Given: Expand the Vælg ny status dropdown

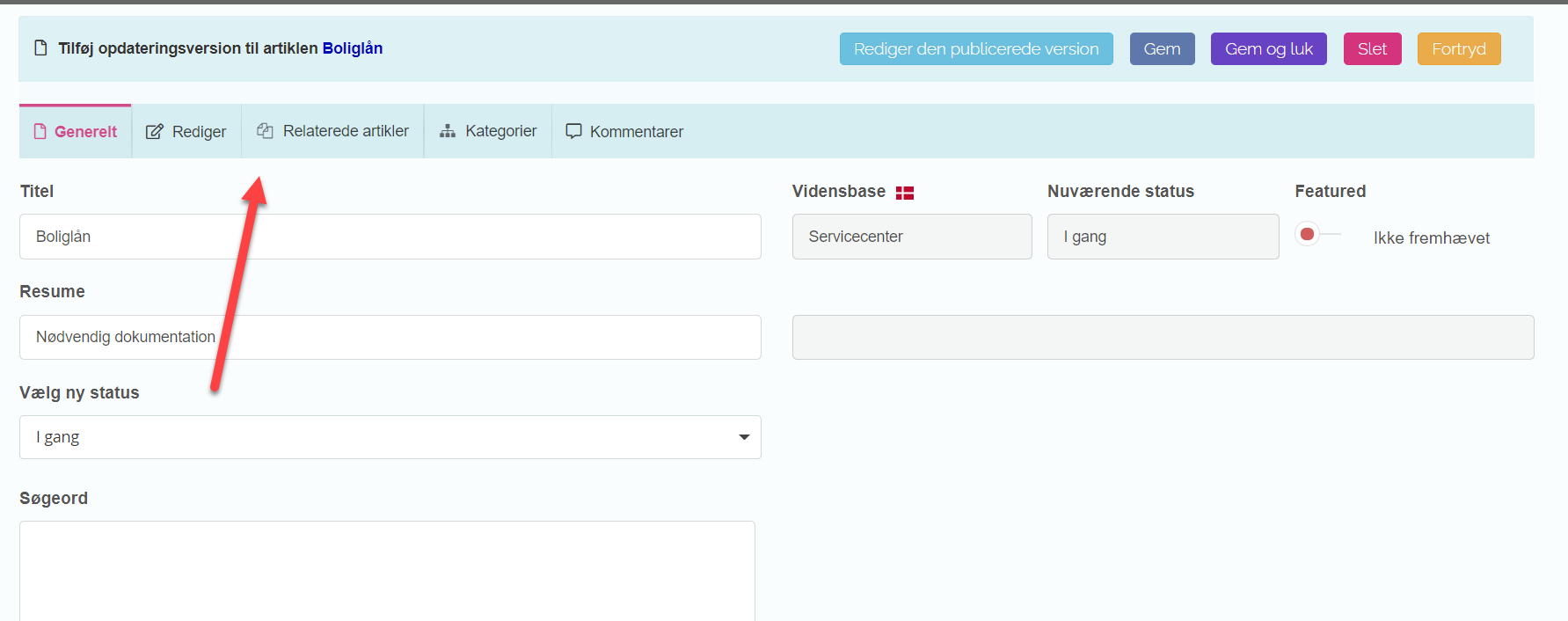Looking at the screenshot, I should coord(390,437).
